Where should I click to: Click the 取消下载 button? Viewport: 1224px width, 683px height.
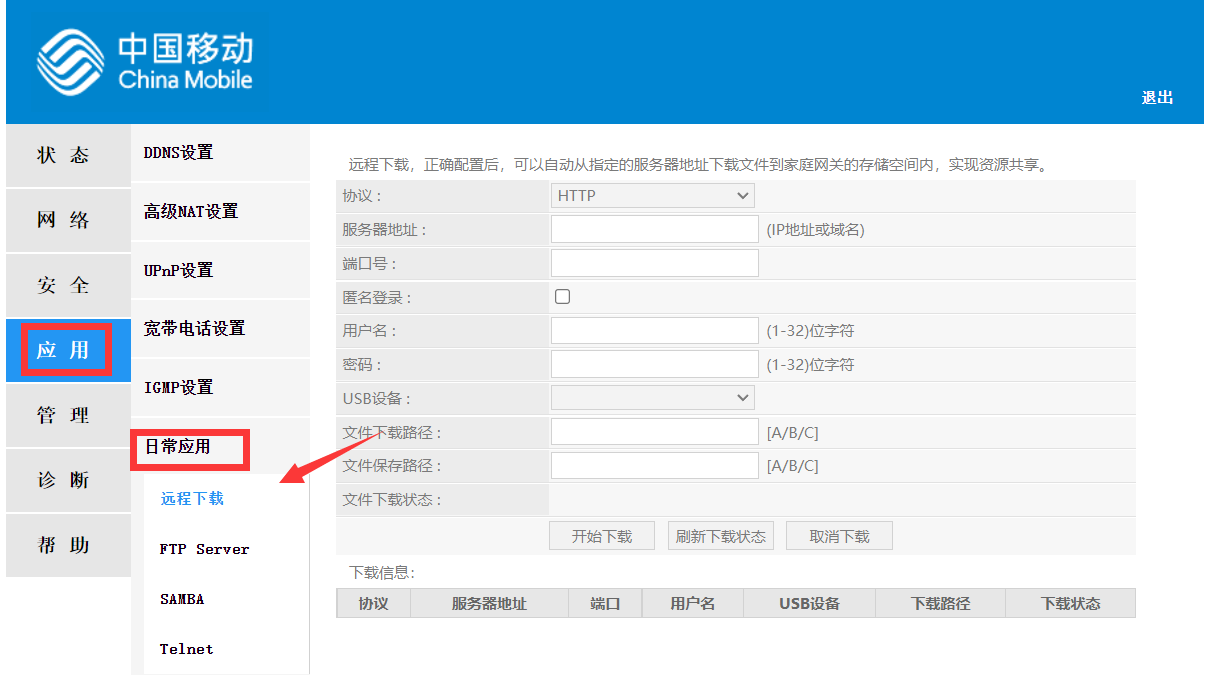tap(839, 536)
